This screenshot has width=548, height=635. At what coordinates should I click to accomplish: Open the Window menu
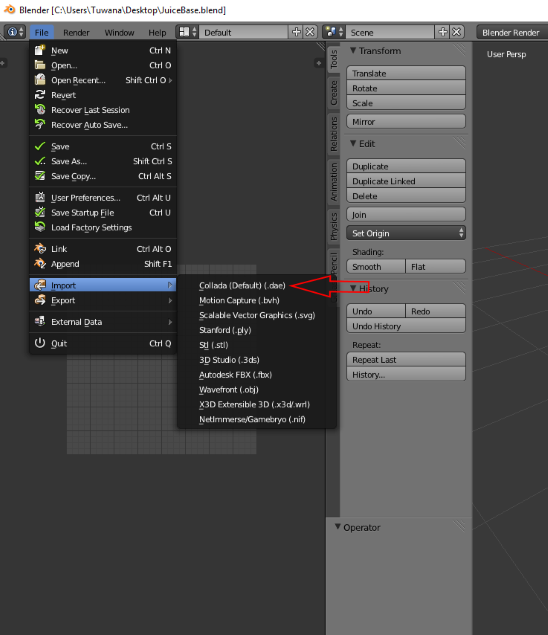pyautogui.click(x=119, y=32)
